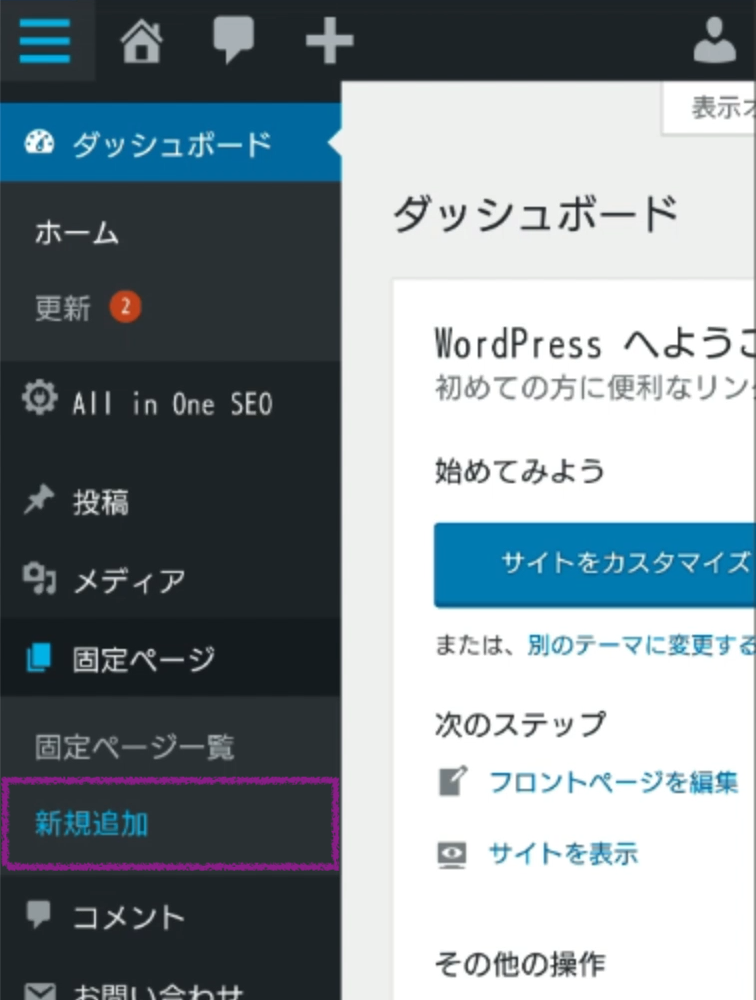The width and height of the screenshot is (756, 1000).
Task: Open the ホーム submenu item
Action: click(77, 234)
